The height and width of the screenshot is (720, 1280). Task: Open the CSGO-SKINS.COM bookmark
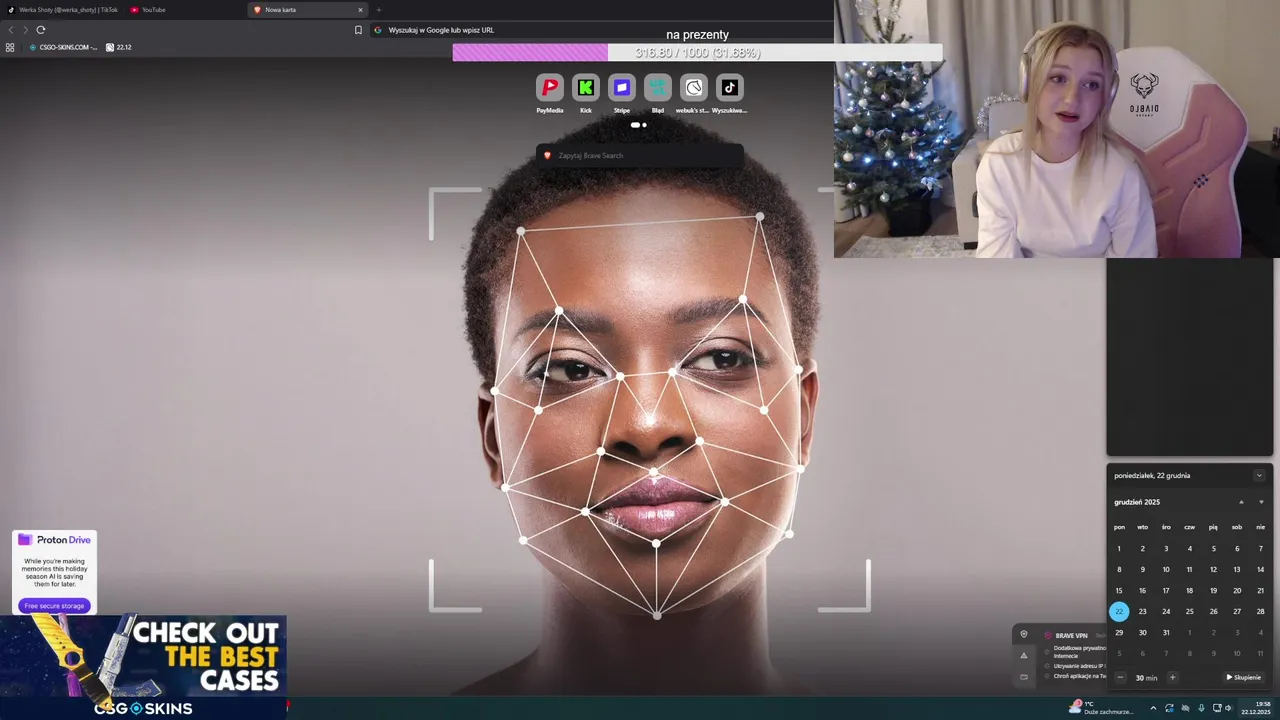pyautogui.click(x=63, y=47)
